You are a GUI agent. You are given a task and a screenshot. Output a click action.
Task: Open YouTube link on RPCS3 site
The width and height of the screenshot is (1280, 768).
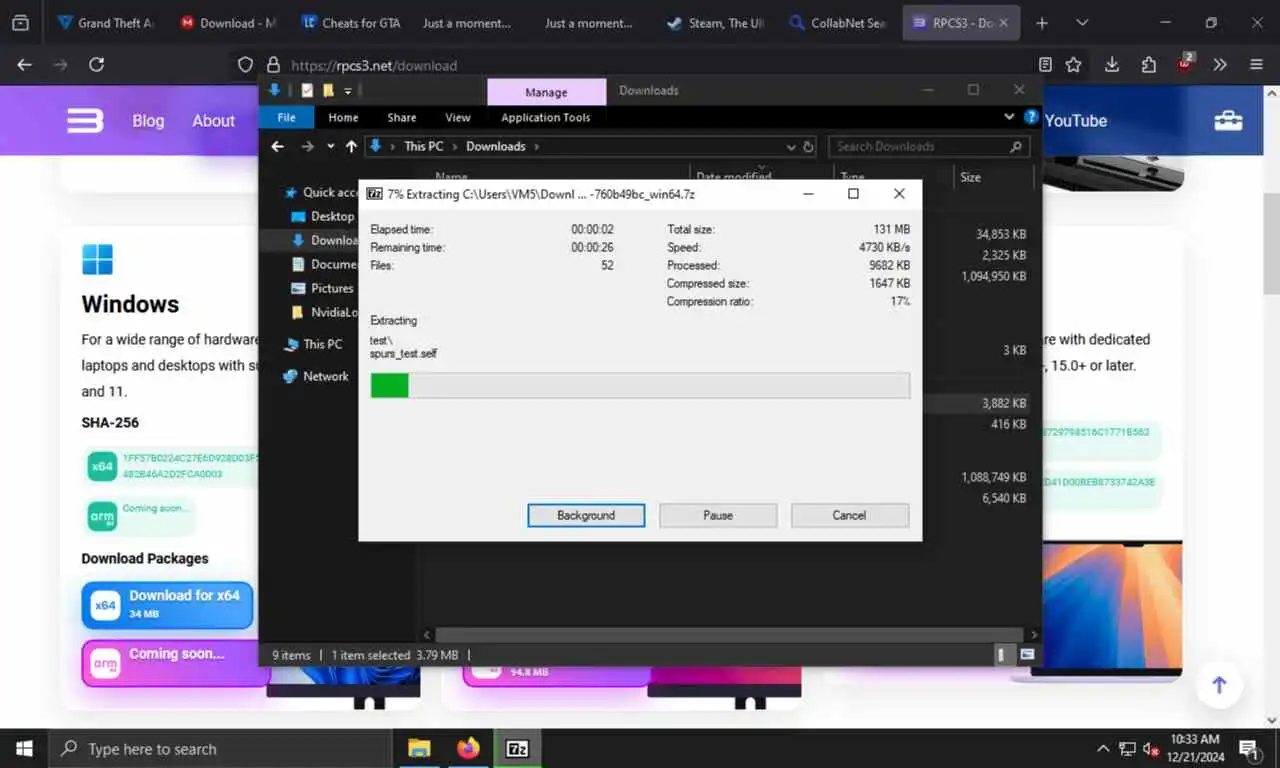coord(1076,121)
